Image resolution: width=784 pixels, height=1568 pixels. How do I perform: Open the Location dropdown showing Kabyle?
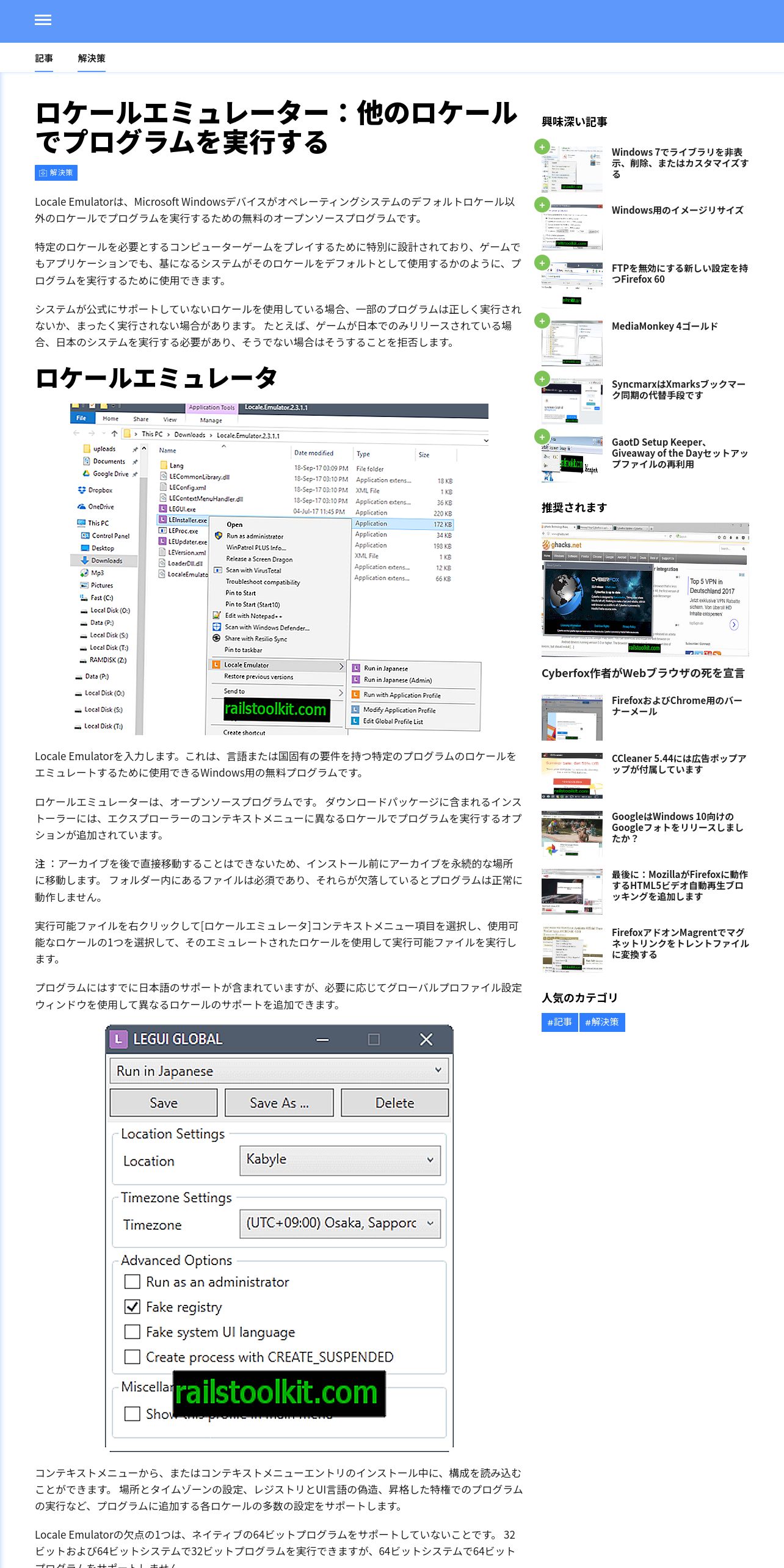pyautogui.click(x=340, y=1160)
